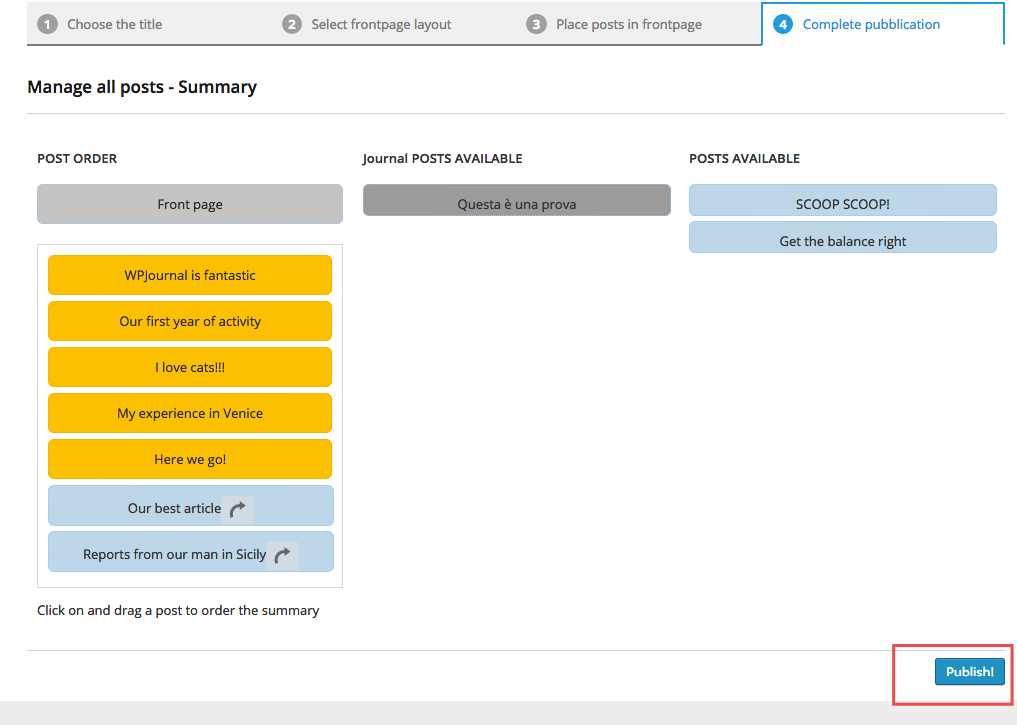Screen dimensions: 1017x725
Task: Click the Front page block
Action: [x=190, y=204]
